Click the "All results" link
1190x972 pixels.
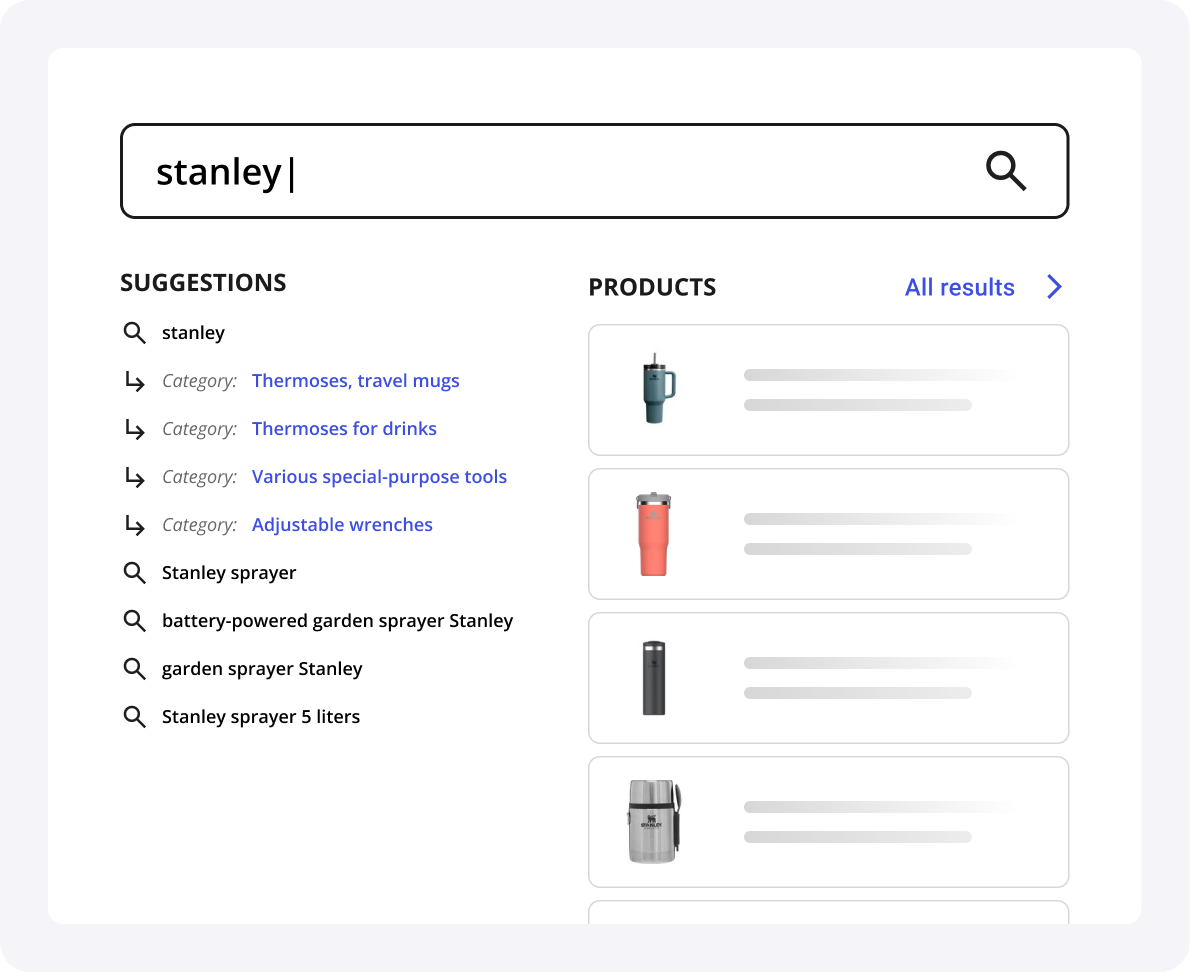959,287
